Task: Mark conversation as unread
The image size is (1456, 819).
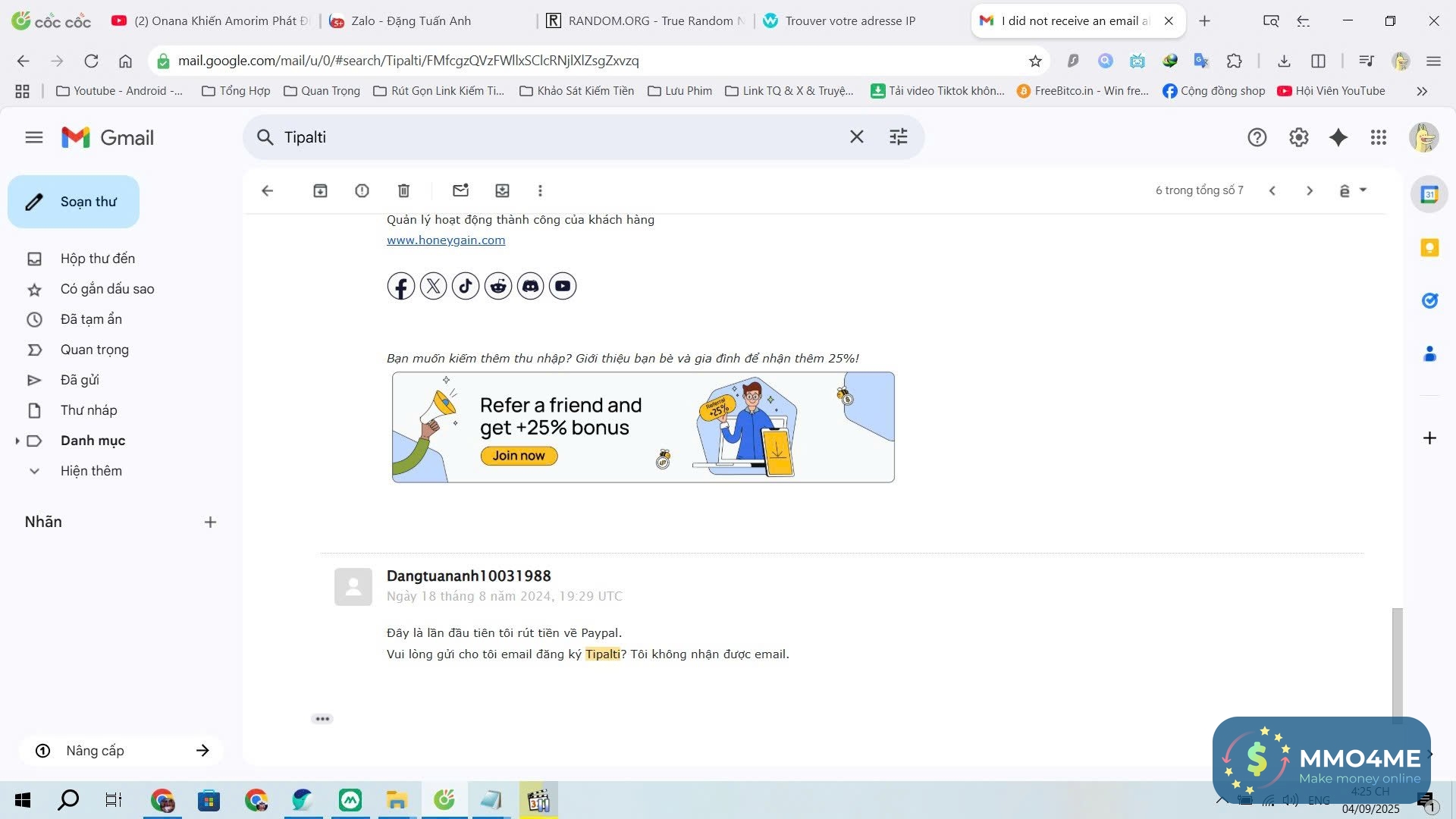Action: (460, 191)
